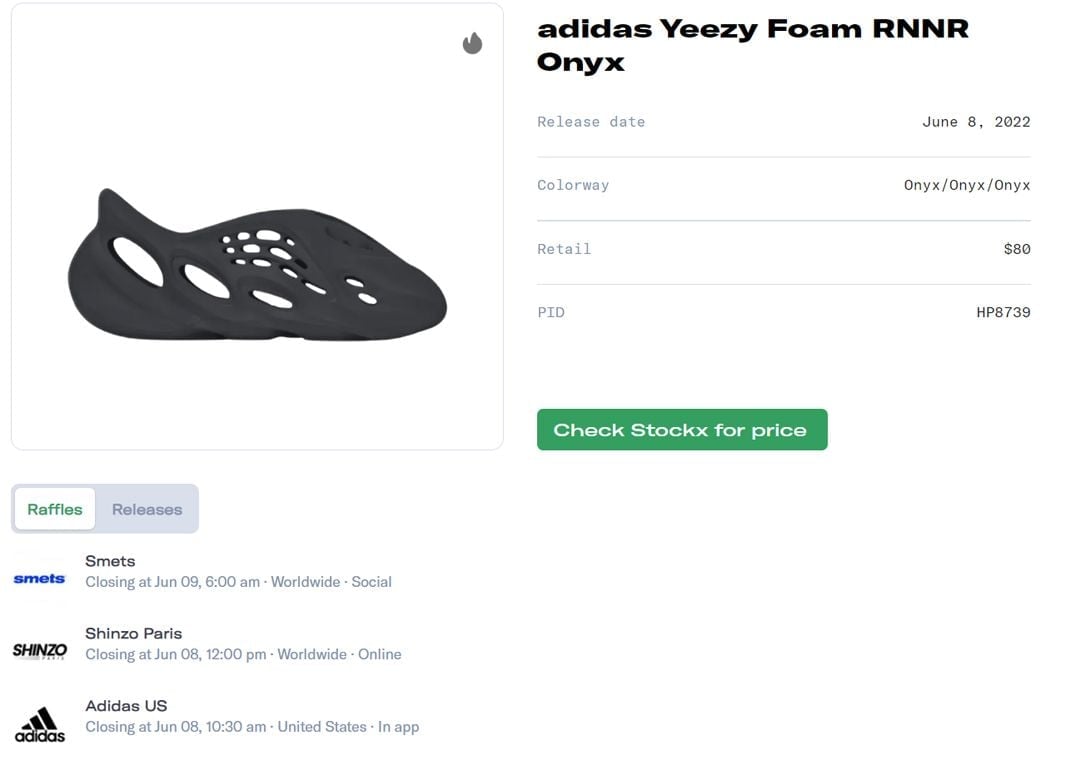Switch to the Releases tab
The width and height of the screenshot is (1080, 760).
pos(147,509)
